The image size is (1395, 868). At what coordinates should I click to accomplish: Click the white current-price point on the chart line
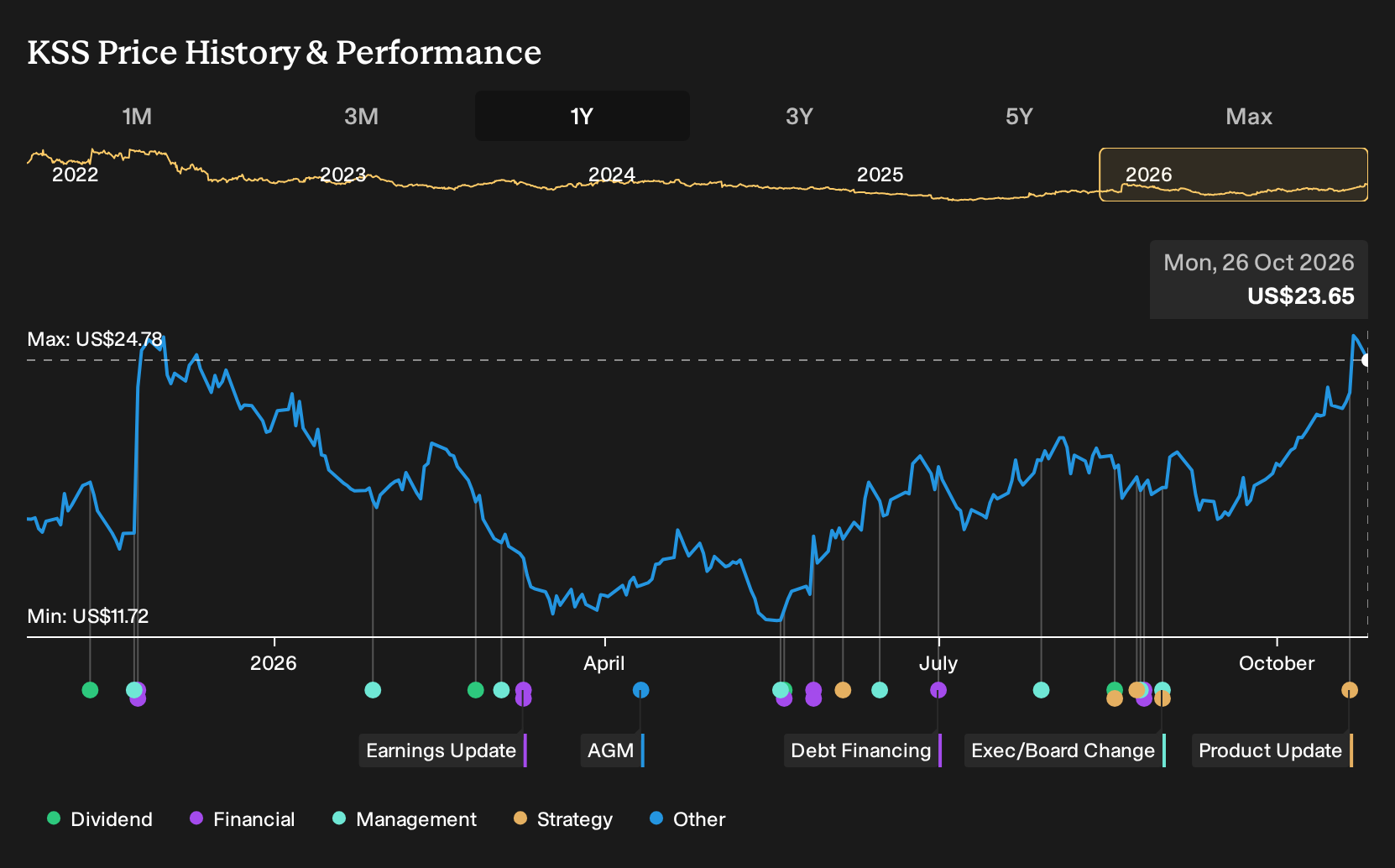[1366, 360]
